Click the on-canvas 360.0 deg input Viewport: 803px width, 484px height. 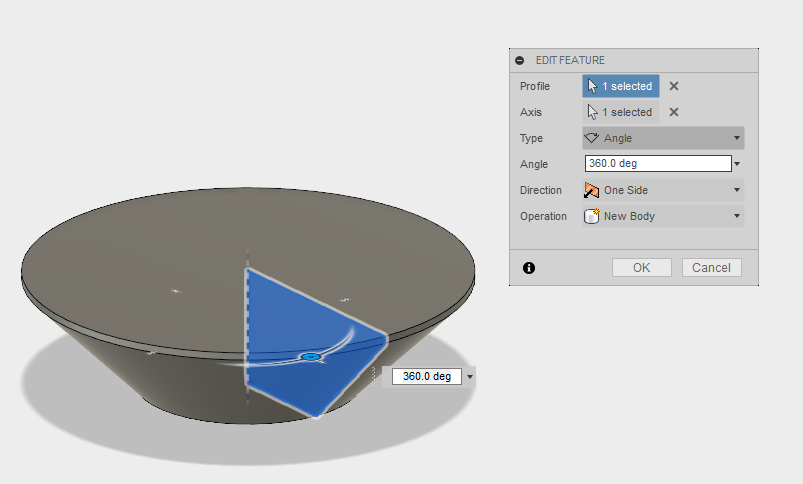pyautogui.click(x=427, y=376)
